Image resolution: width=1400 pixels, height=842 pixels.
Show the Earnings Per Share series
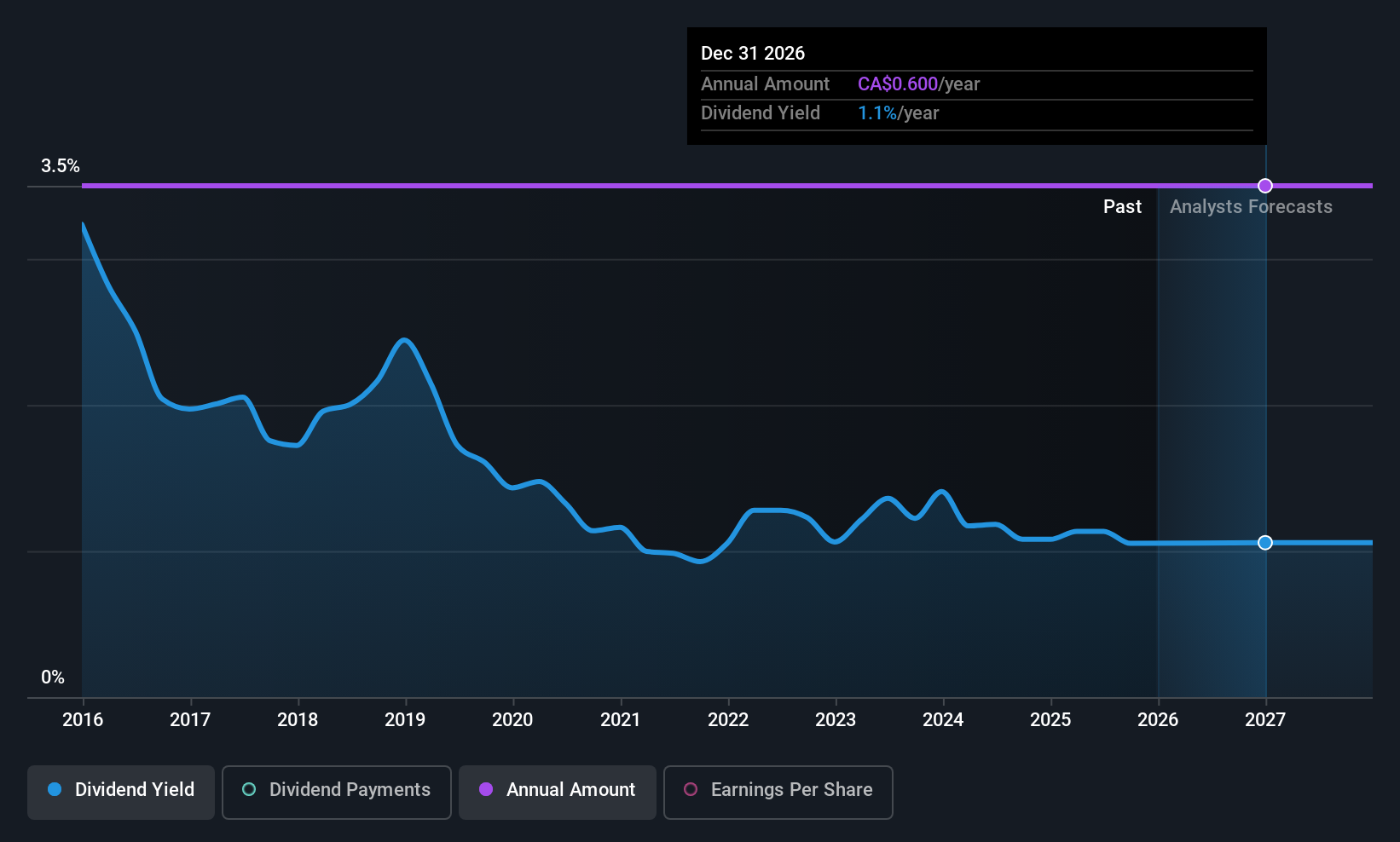pos(778,792)
